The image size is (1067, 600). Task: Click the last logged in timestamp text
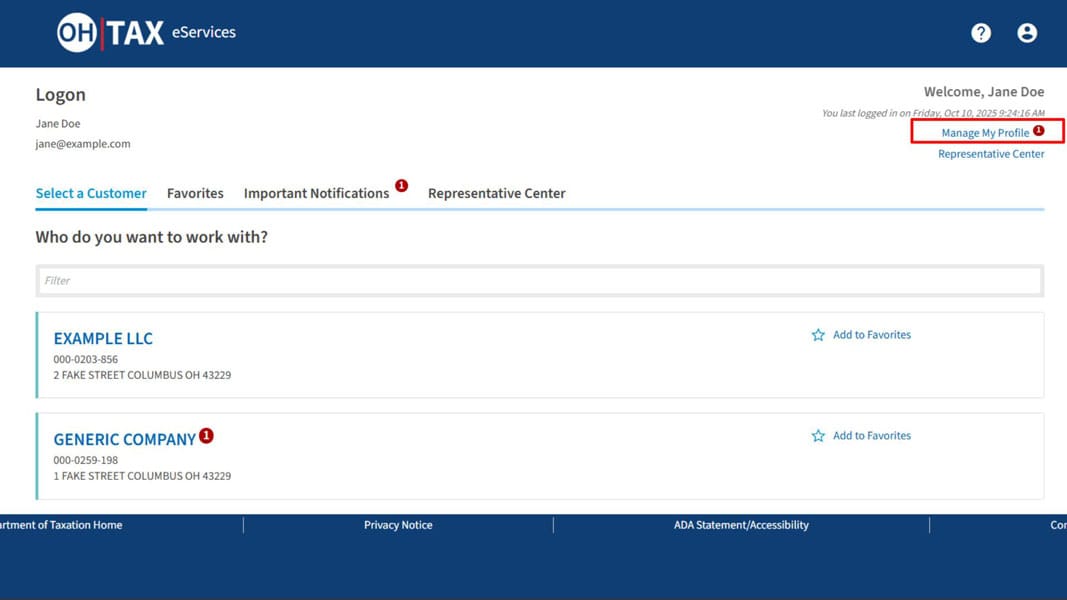click(933, 113)
